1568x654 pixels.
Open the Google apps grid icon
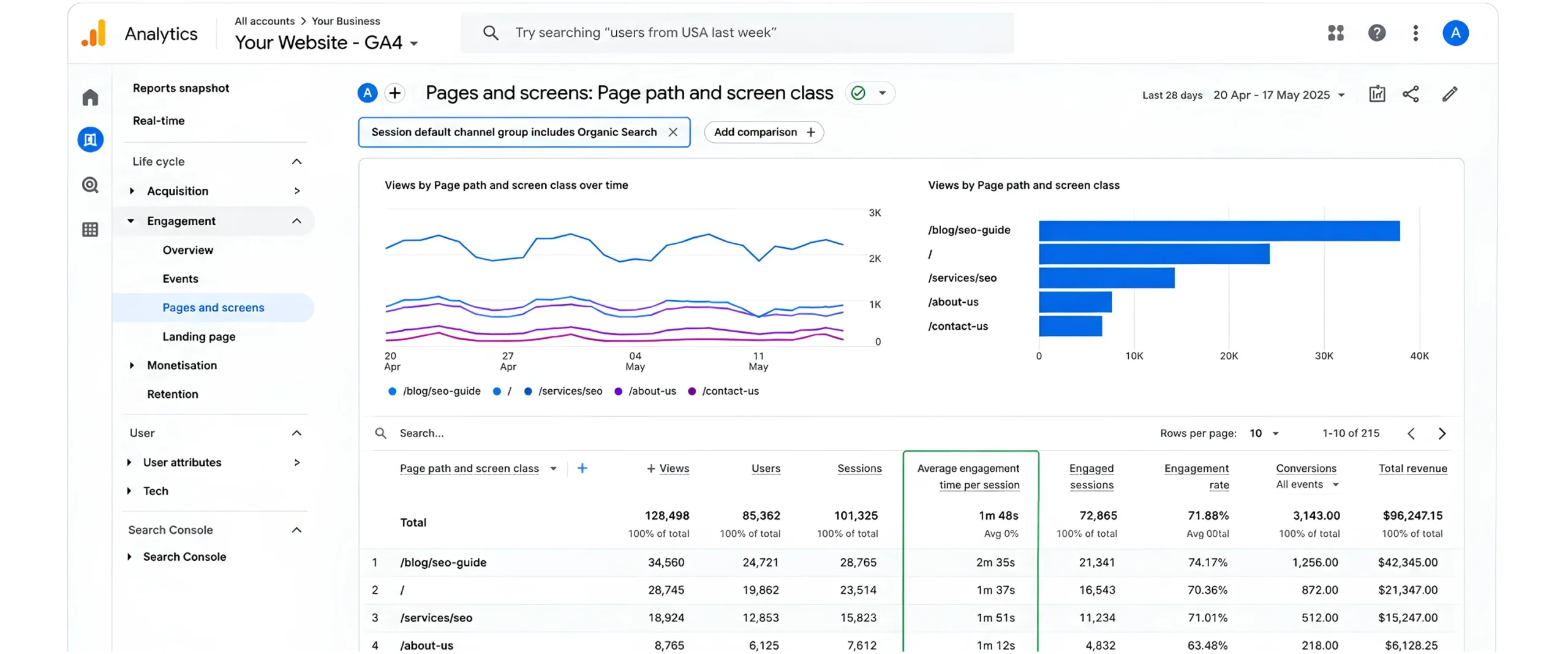1335,32
